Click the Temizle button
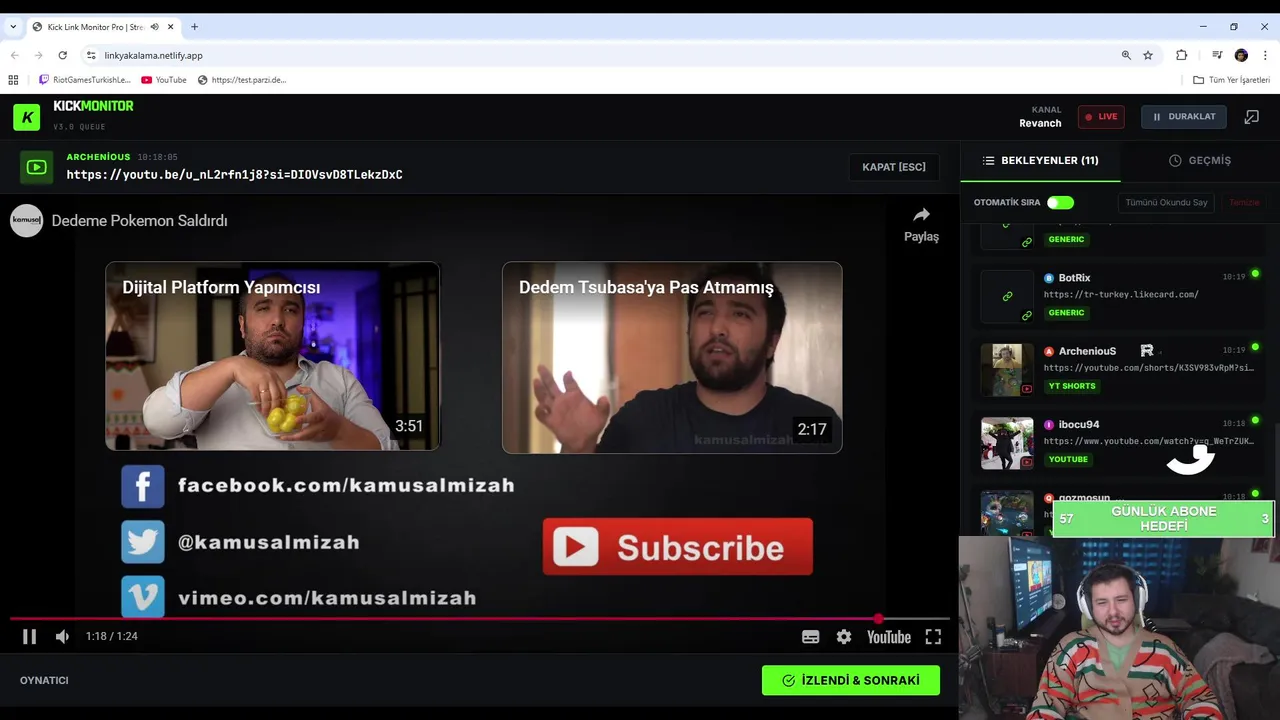The height and width of the screenshot is (720, 1280). [x=1244, y=203]
